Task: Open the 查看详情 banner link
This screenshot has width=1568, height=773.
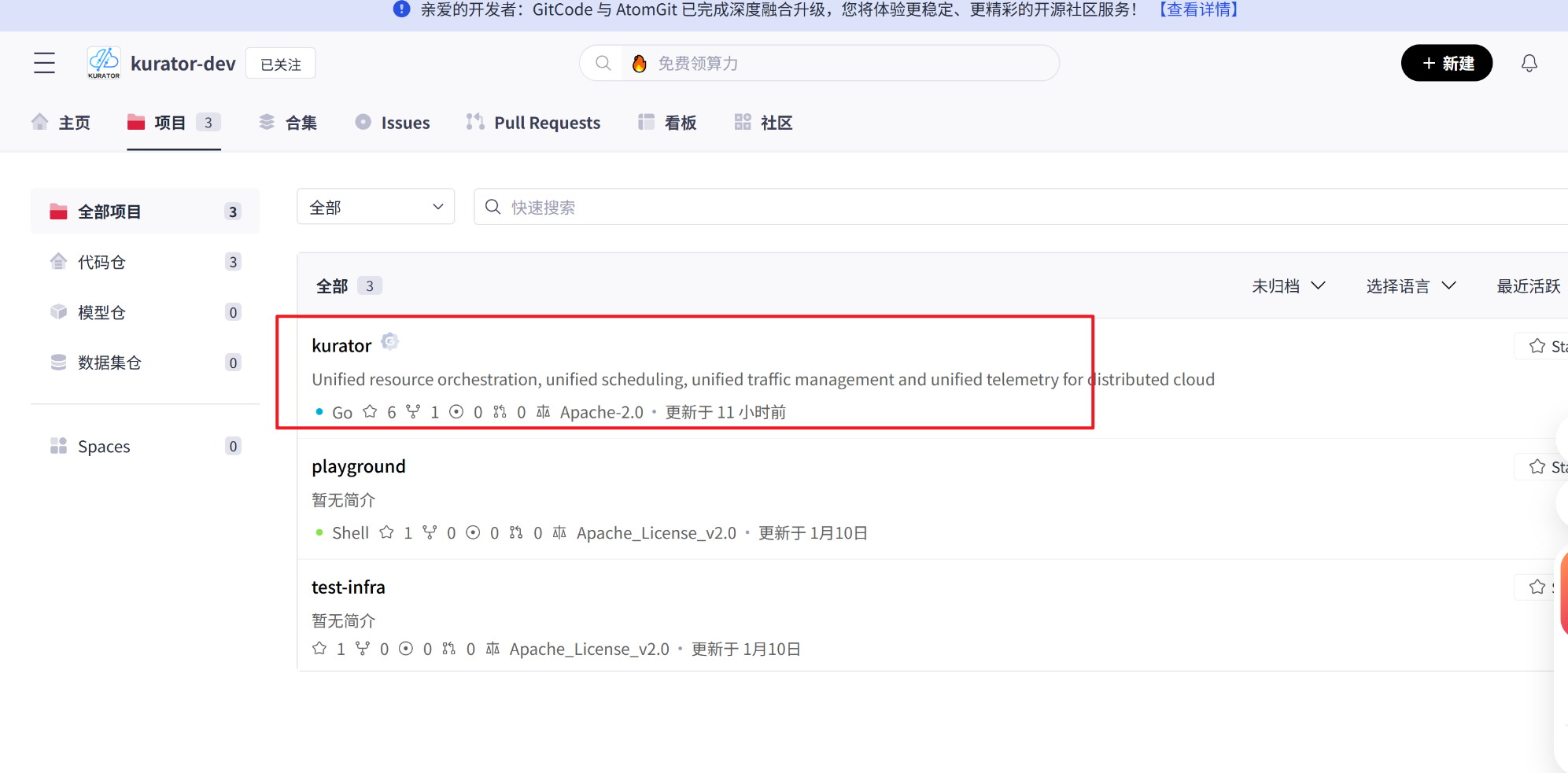Action: tap(1198, 9)
